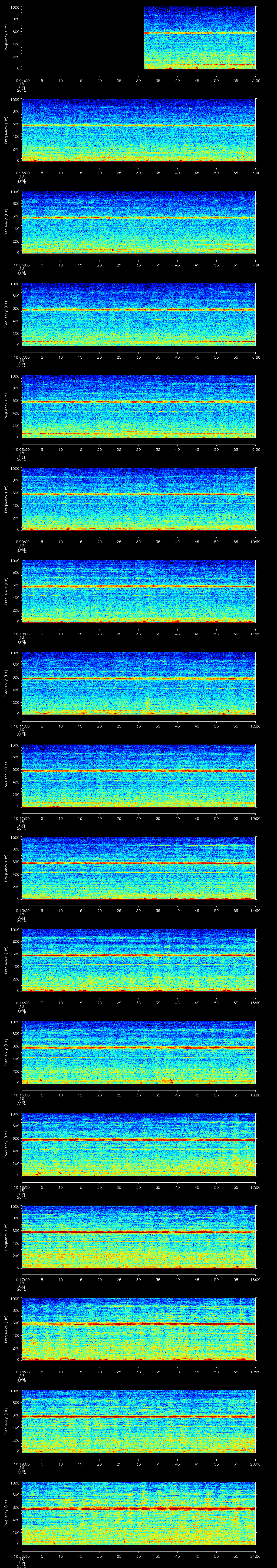
Task: Click the 10:04:00 start time label
Action: click(21, 80)
